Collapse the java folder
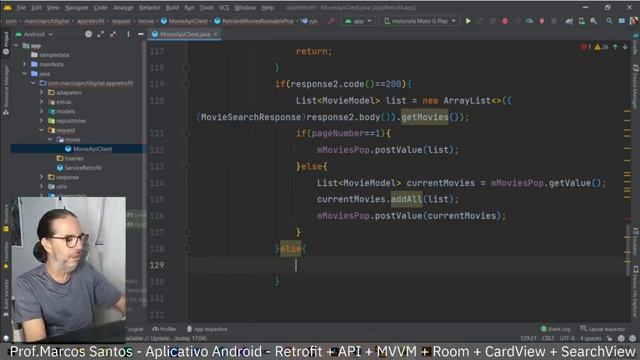The image size is (640, 360). coord(24,73)
